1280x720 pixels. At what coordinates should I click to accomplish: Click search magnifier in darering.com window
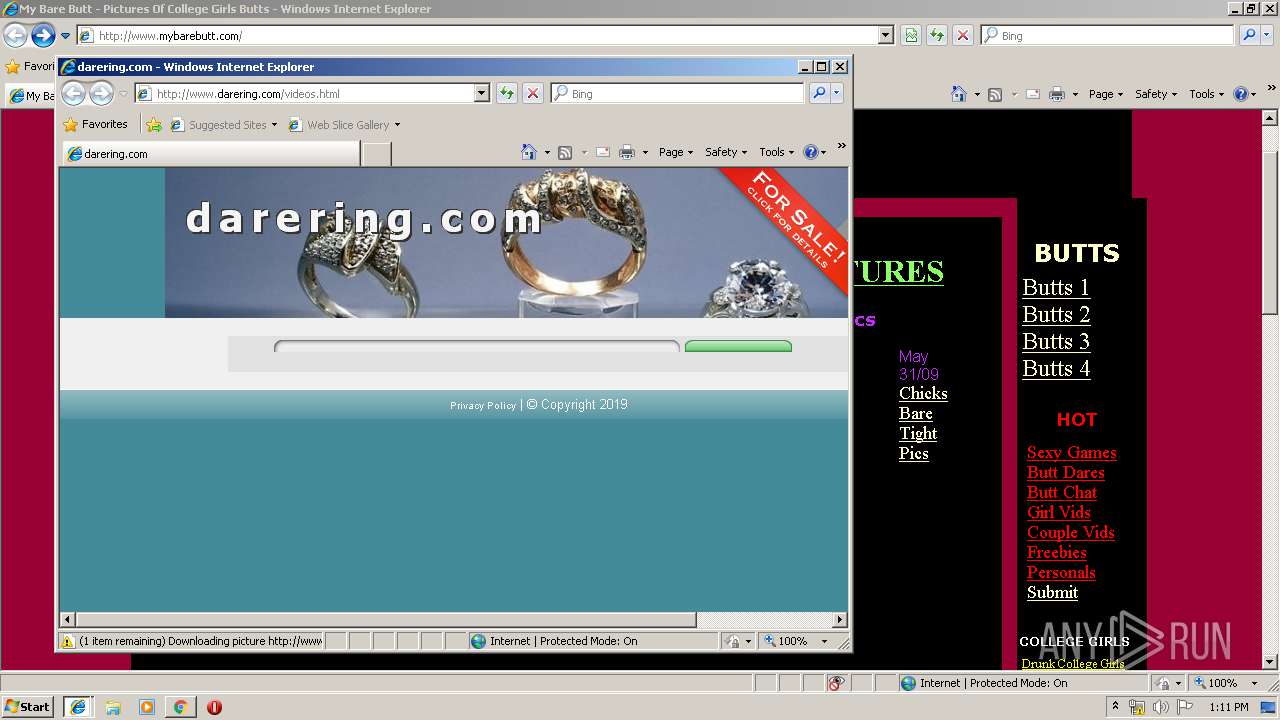819,93
